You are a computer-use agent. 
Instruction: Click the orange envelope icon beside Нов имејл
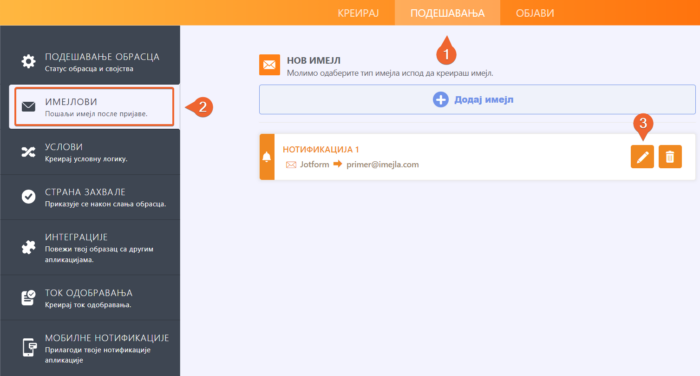270,65
